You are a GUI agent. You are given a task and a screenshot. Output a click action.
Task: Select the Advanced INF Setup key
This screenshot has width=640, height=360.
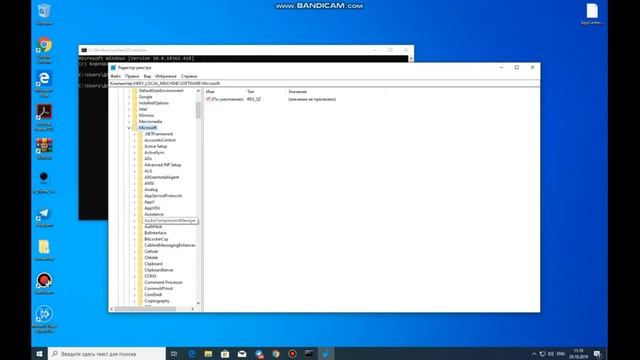click(x=162, y=165)
